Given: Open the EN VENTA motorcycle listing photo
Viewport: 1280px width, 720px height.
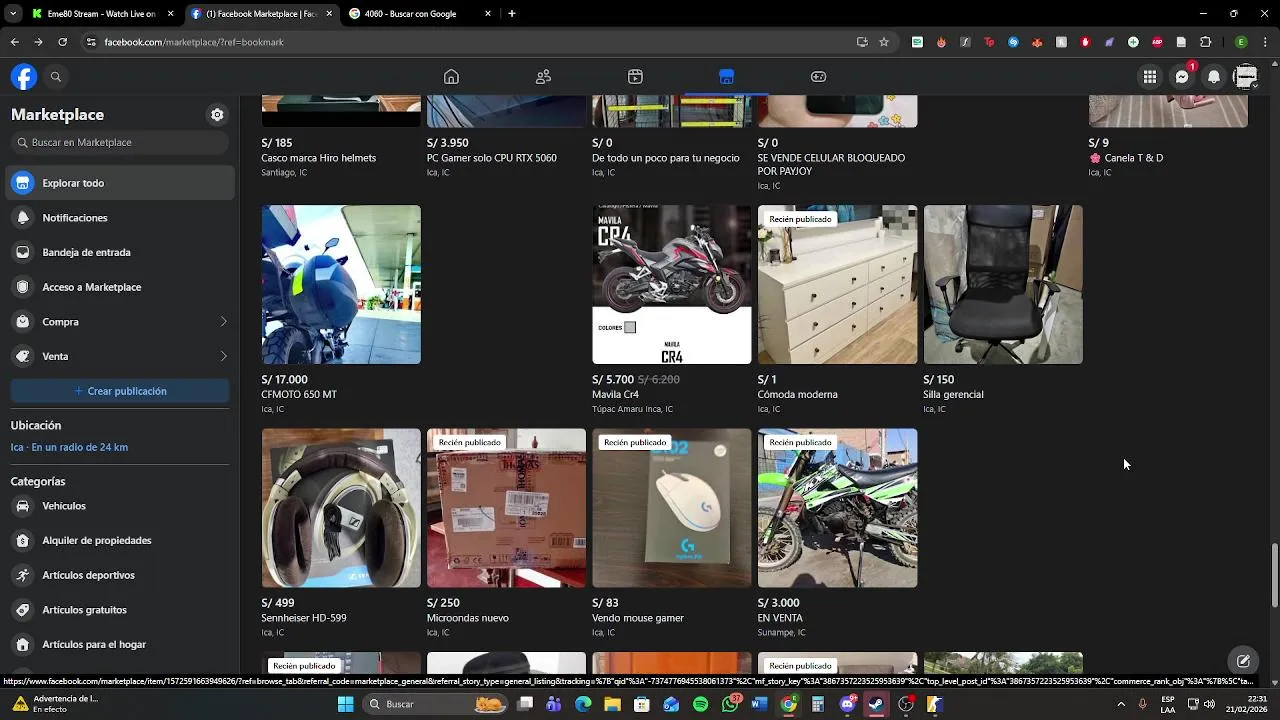Looking at the screenshot, I should (x=837, y=508).
